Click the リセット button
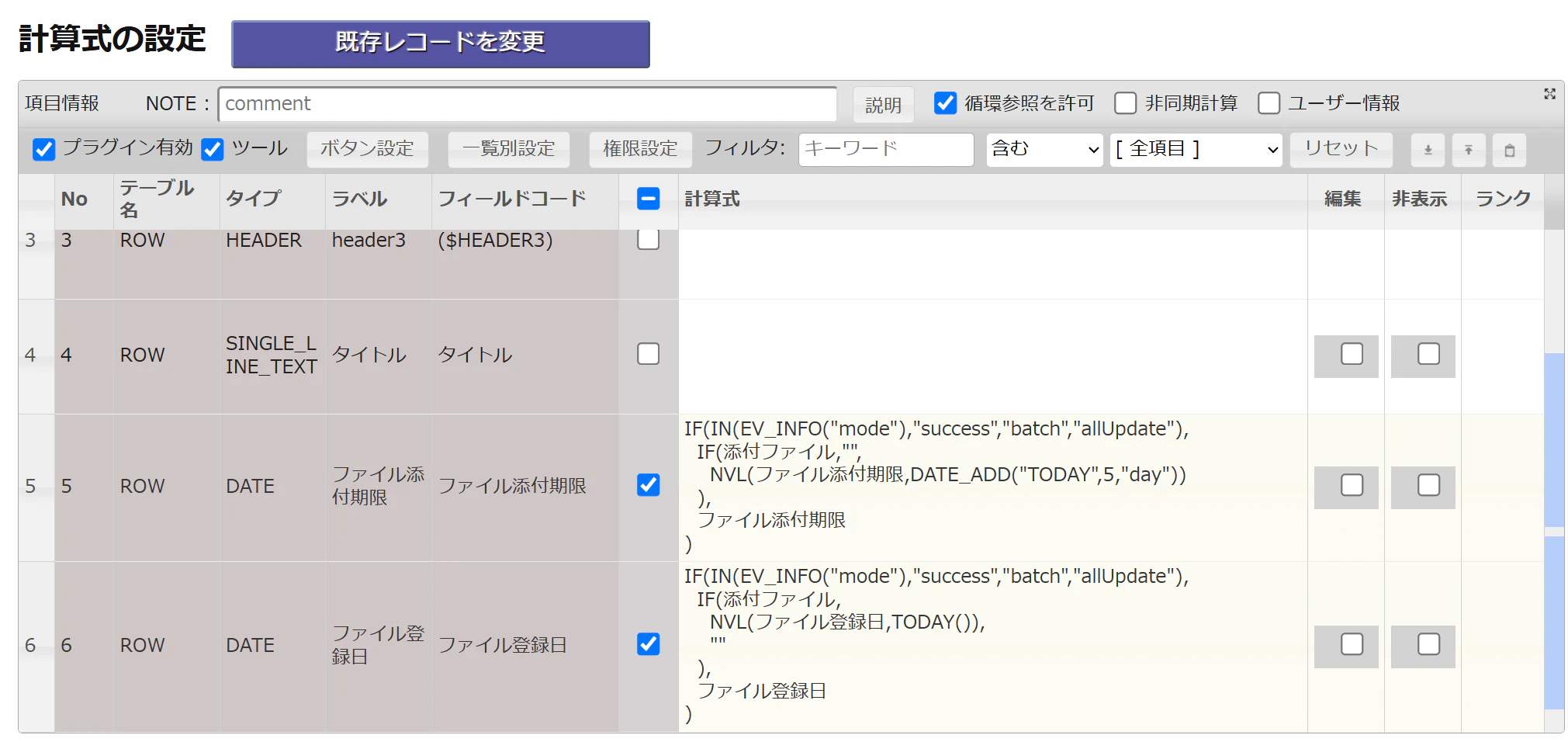Viewport: 1568px width, 742px height. click(1341, 149)
